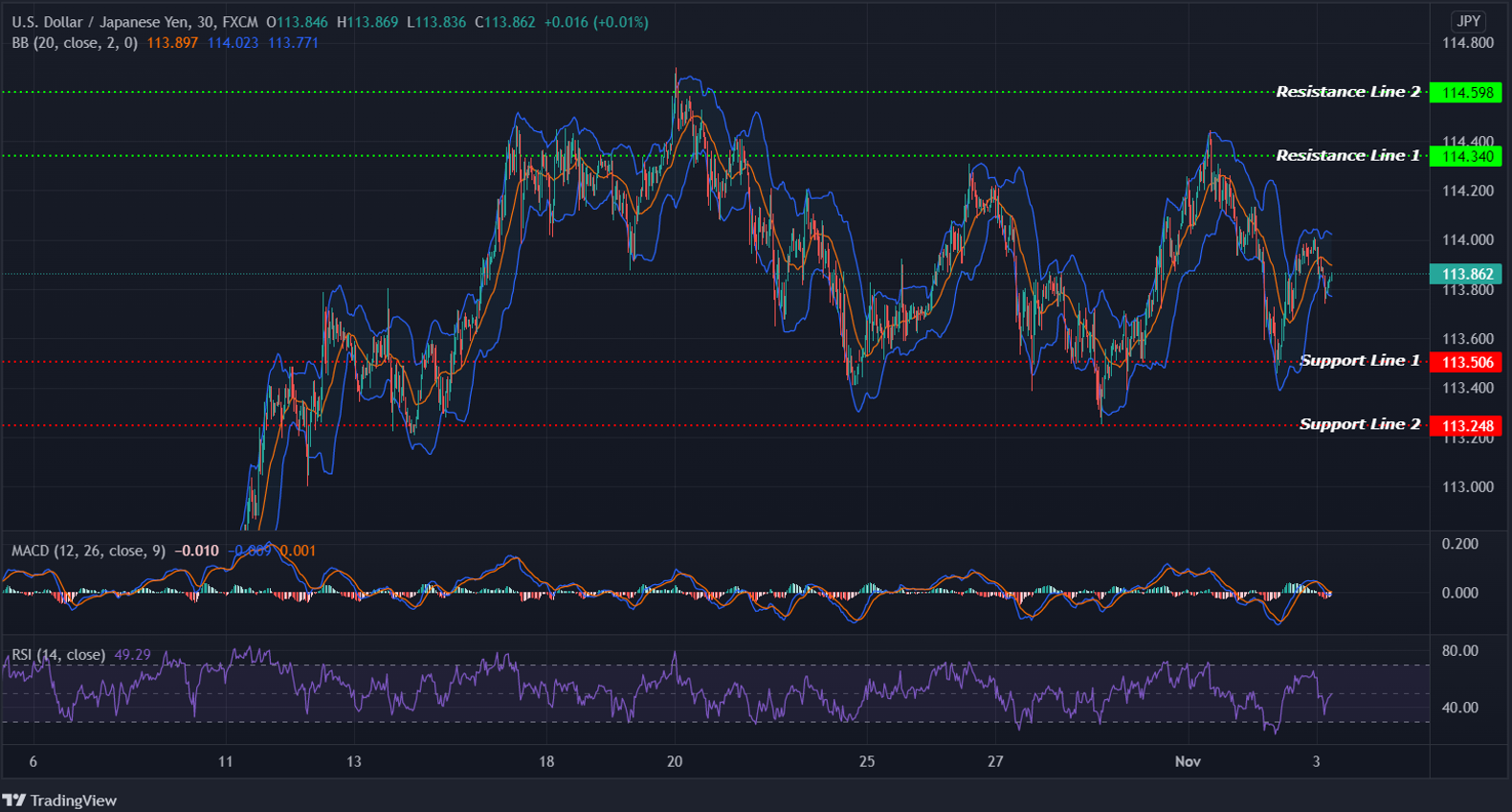Click the Nov date label on time axis
Image resolution: width=1512 pixels, height=812 pixels.
tap(1188, 761)
